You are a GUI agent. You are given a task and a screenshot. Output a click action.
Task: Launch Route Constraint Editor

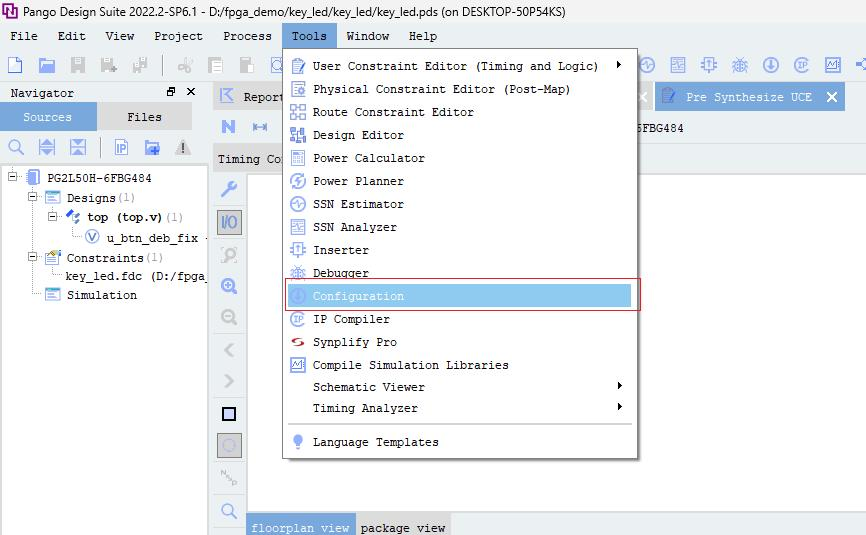[x=460, y=112]
